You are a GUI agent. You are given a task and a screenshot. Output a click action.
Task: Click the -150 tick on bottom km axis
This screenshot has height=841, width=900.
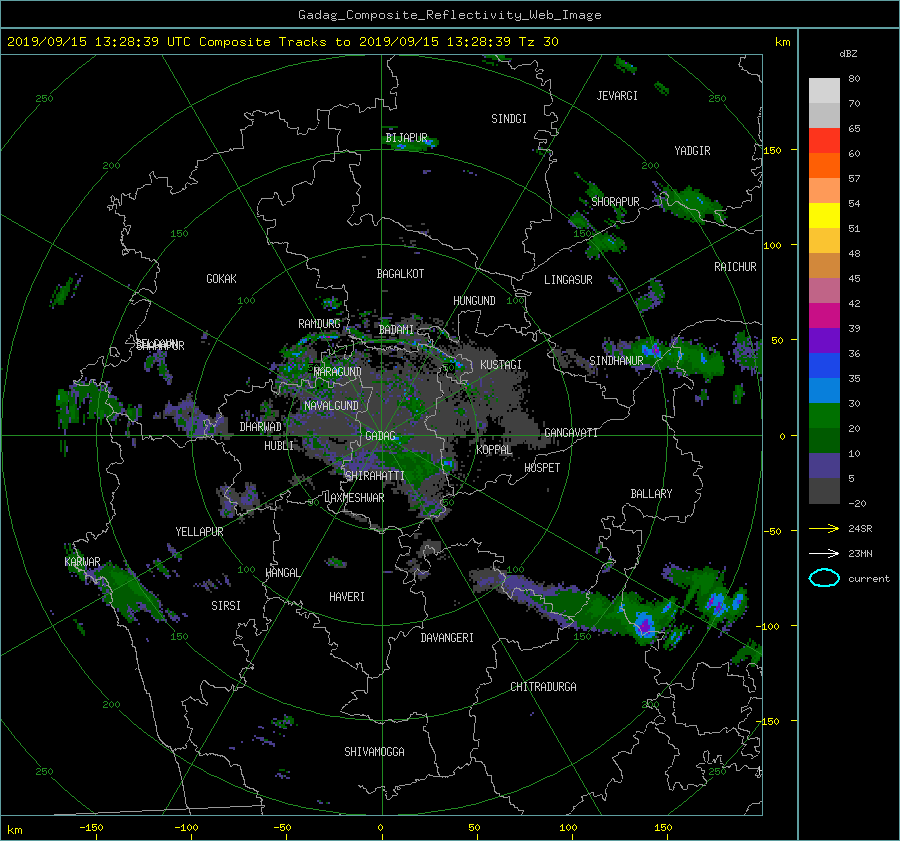click(91, 828)
